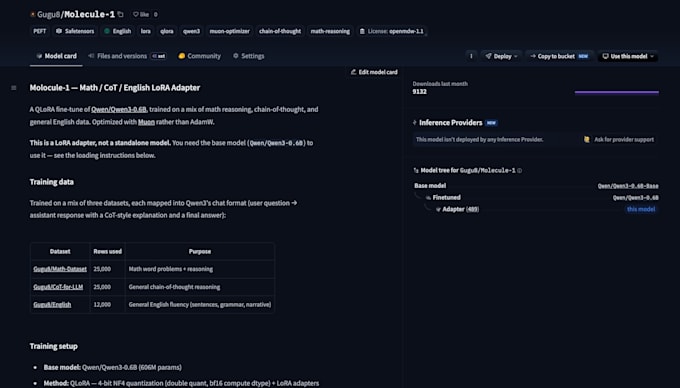The width and height of the screenshot is (680, 388).
Task: Open the Finetuned Qwen/Qwen3-0.6B link
Action: click(635, 198)
